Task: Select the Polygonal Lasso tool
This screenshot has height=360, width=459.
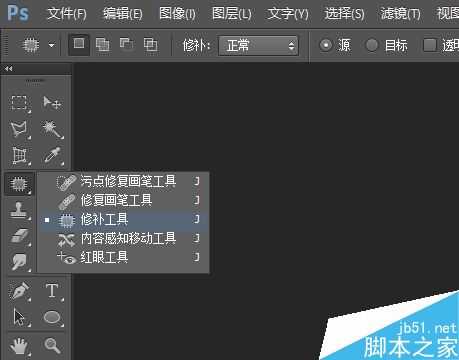Action: 19,130
